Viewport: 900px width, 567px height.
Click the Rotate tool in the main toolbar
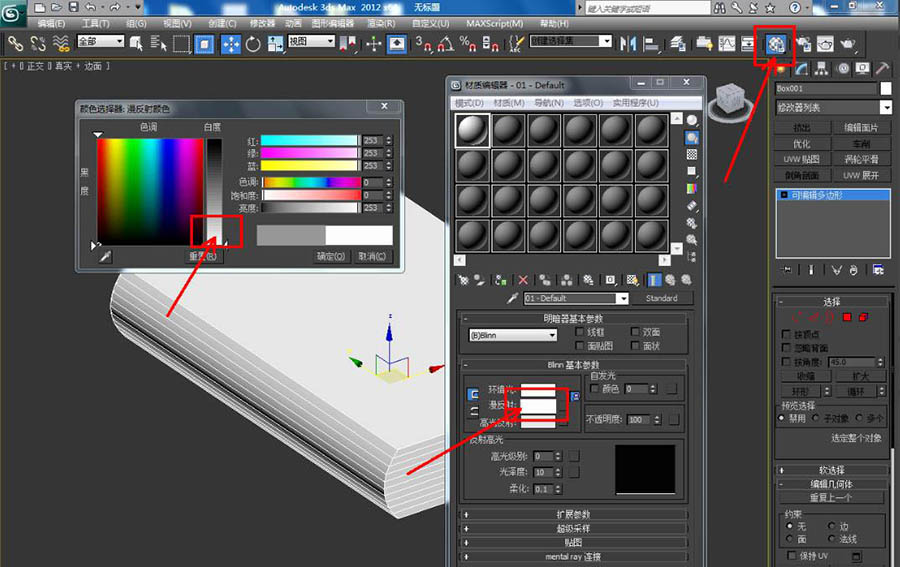[253, 43]
